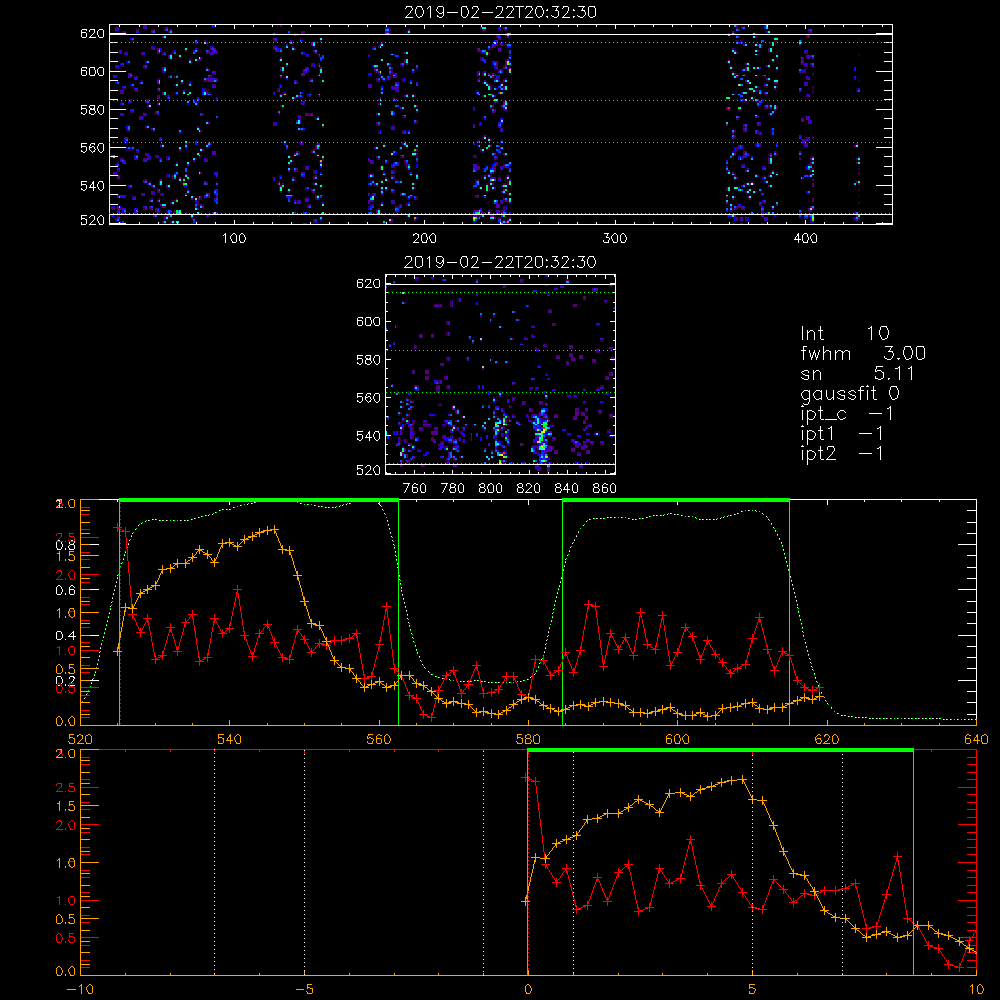Click the green bar atop the bottom plot
This screenshot has width=1000, height=1000.
(x=721, y=750)
